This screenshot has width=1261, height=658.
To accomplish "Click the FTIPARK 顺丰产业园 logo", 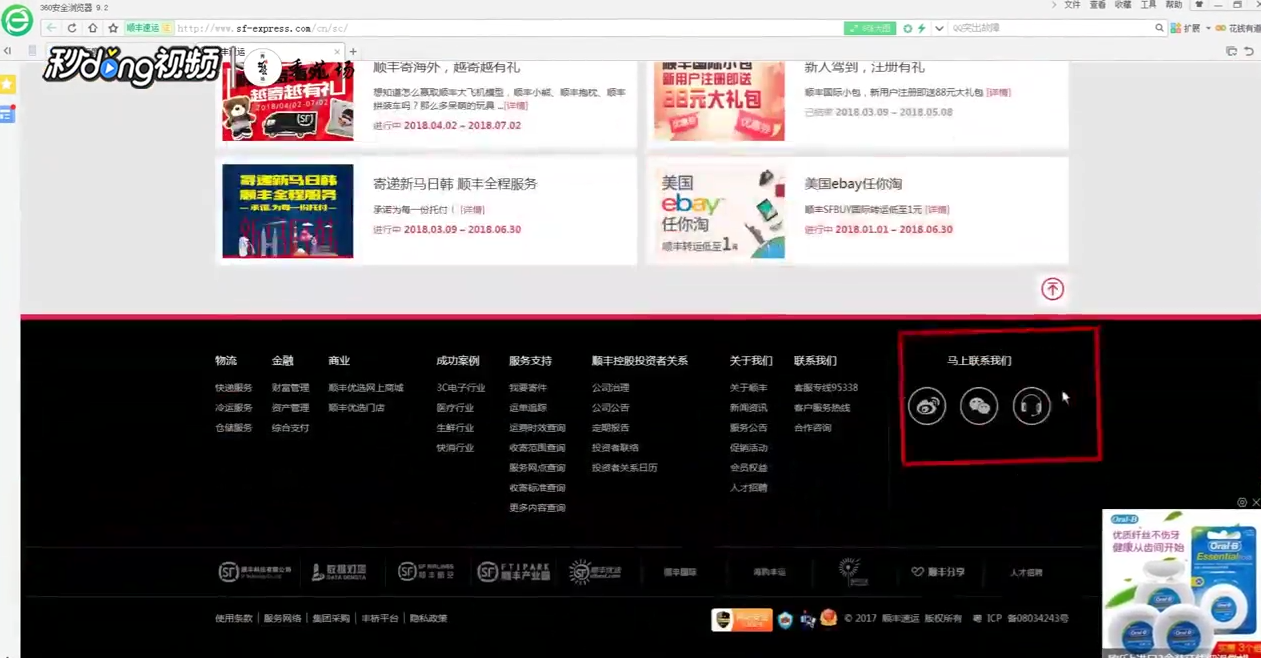I will tap(514, 572).
